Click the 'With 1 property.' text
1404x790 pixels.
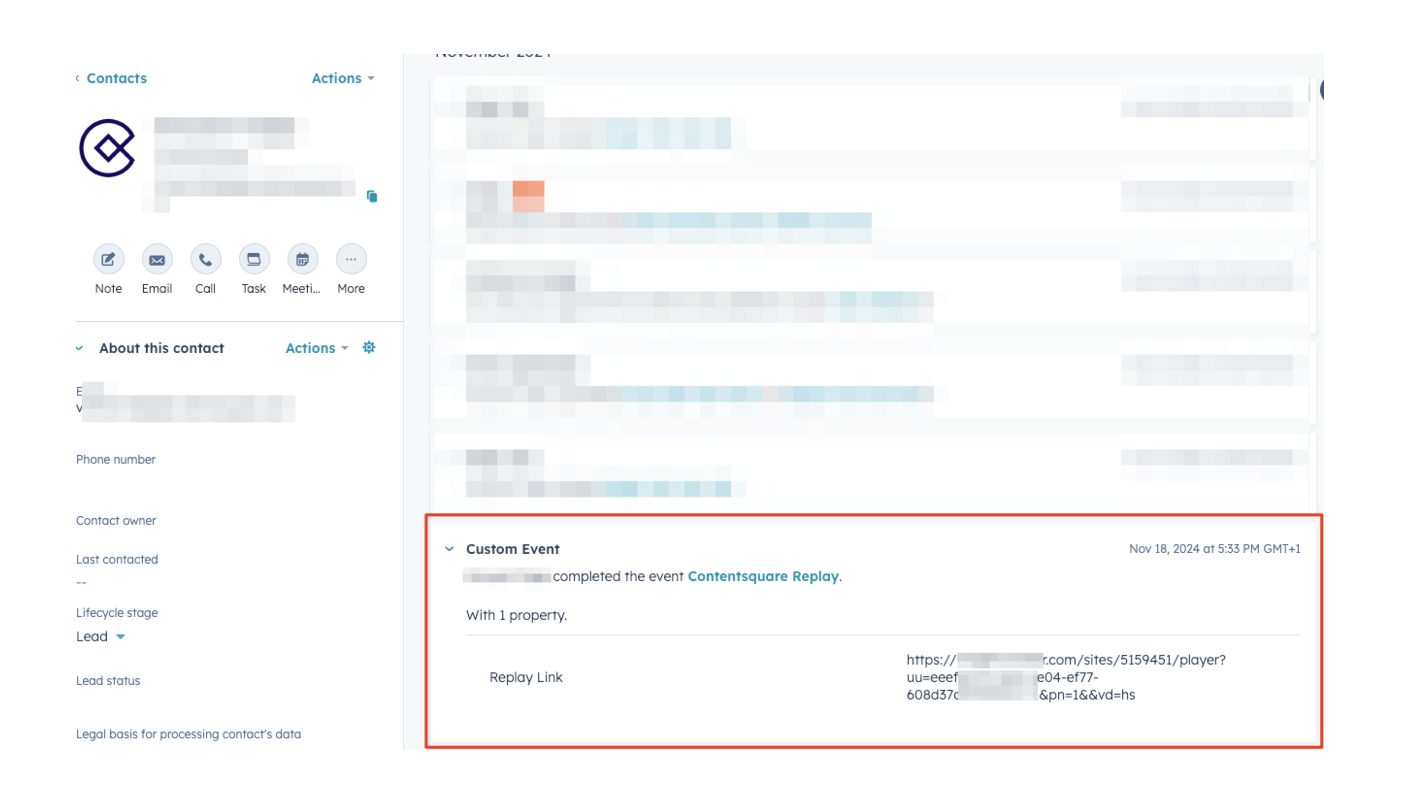point(516,615)
